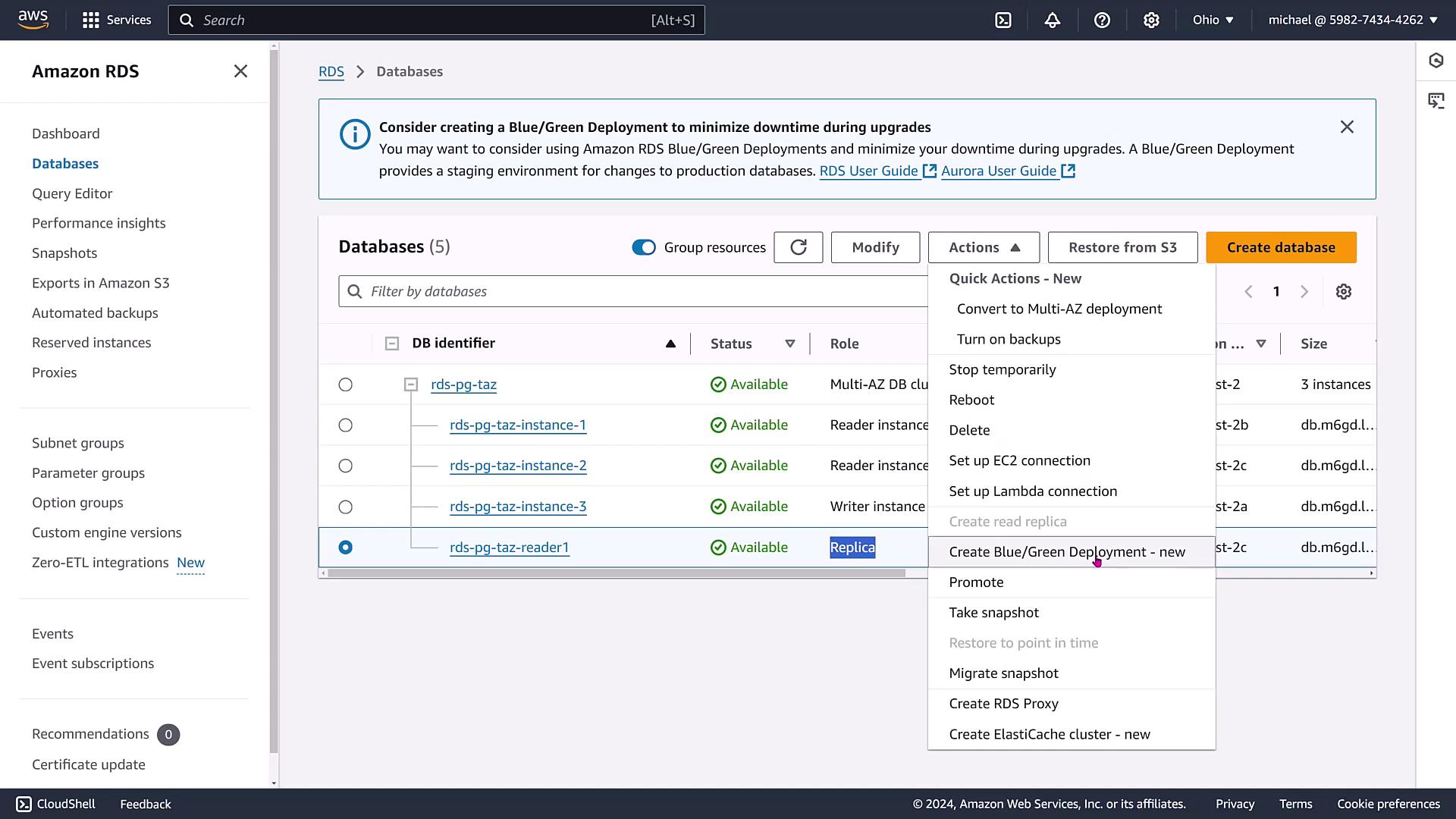Open CloudShell from the top navigation bar
The width and height of the screenshot is (1456, 819).
tap(1003, 20)
